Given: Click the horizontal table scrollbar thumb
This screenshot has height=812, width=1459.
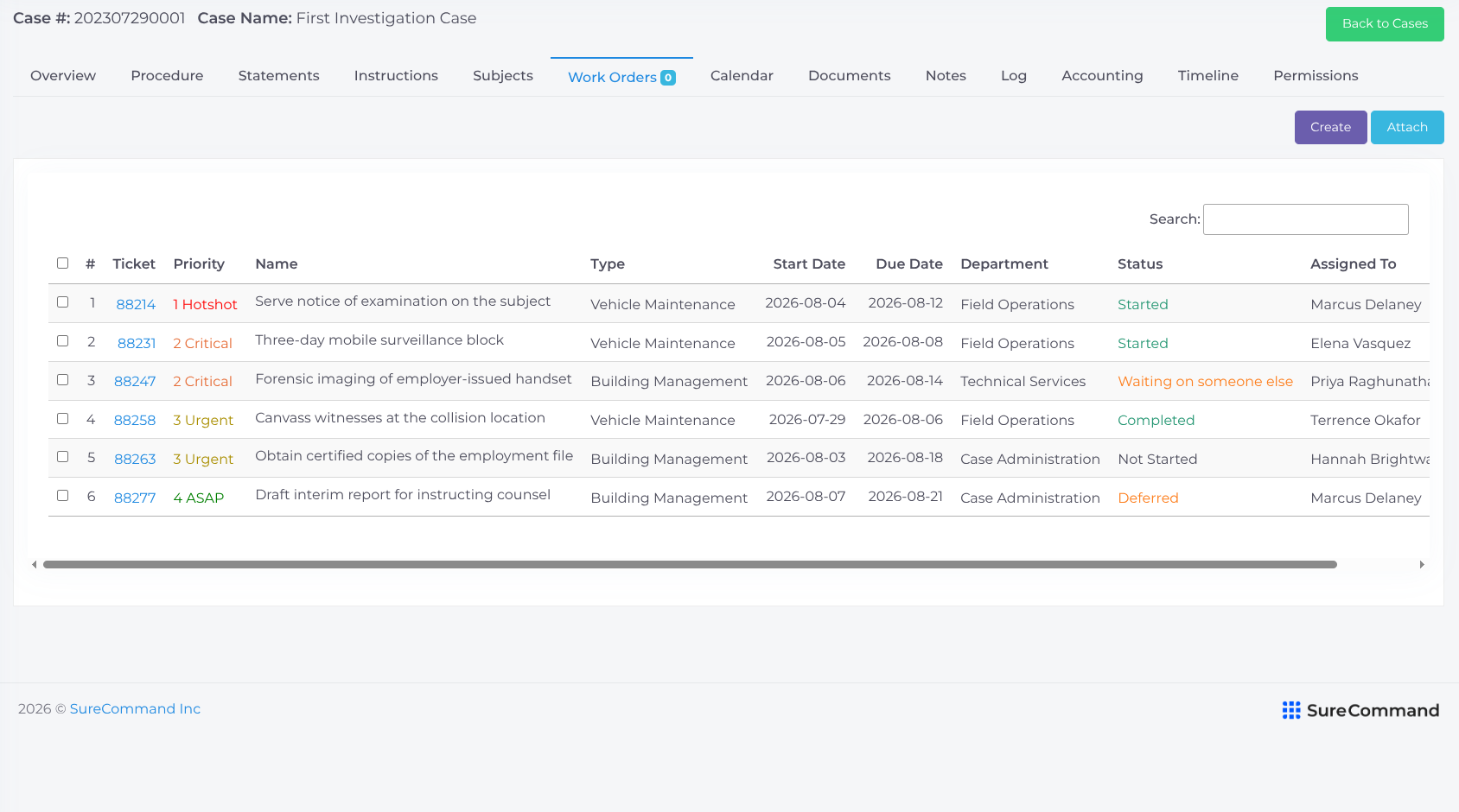Looking at the screenshot, I should 690,565.
